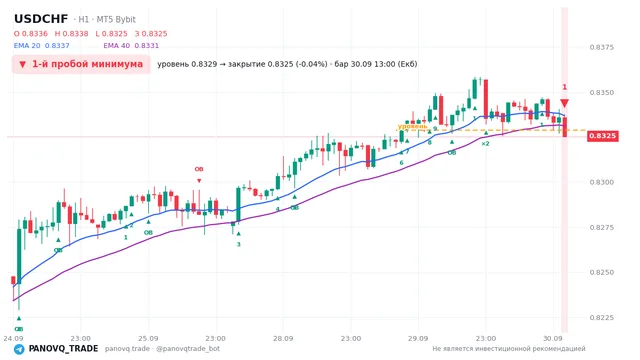Image resolution: width=640 pixels, height=360 pixels.
Task: Click the orange 'уровень' level label
Action: click(412, 127)
